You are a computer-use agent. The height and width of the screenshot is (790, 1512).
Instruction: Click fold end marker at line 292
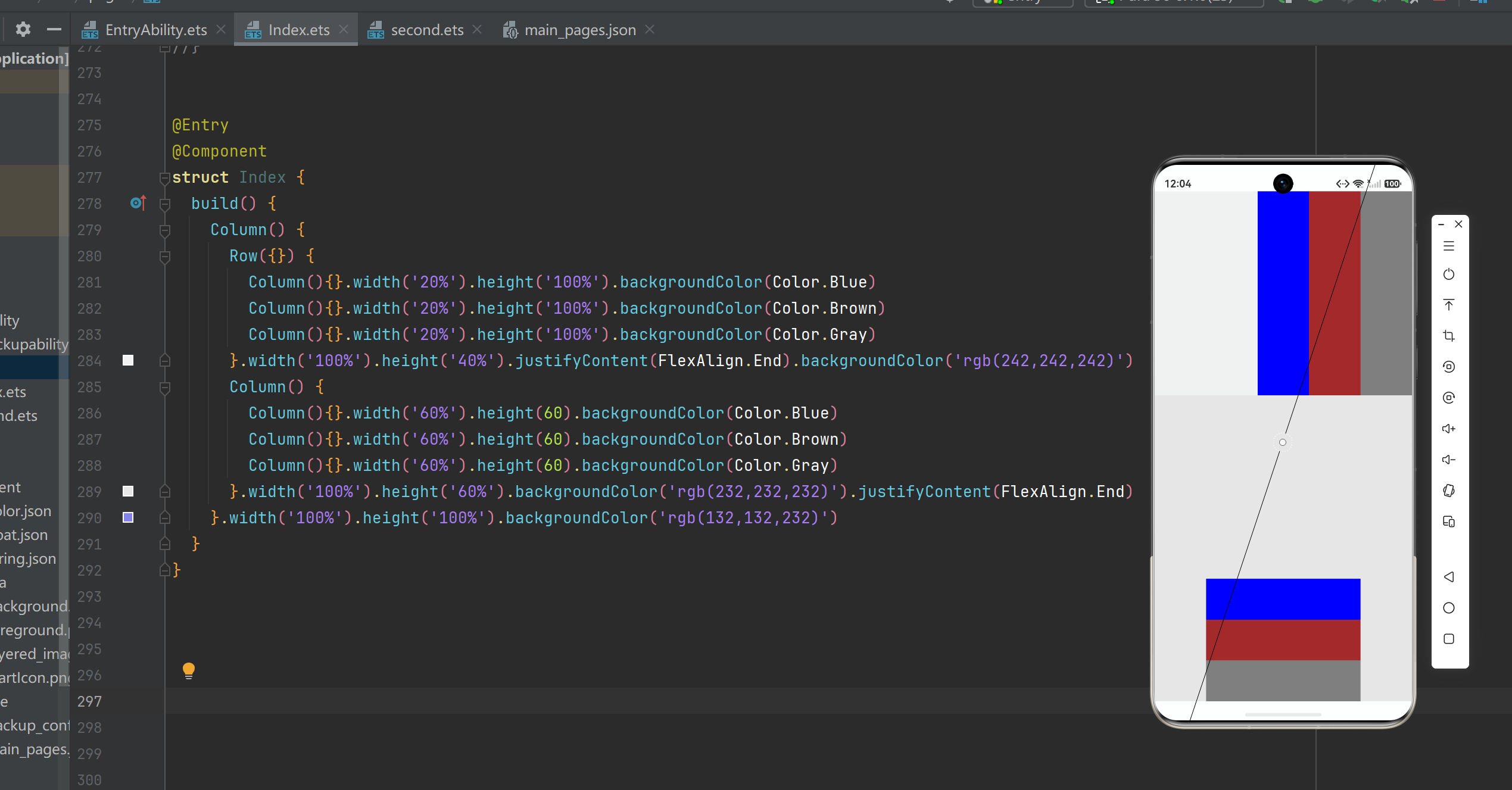point(165,570)
